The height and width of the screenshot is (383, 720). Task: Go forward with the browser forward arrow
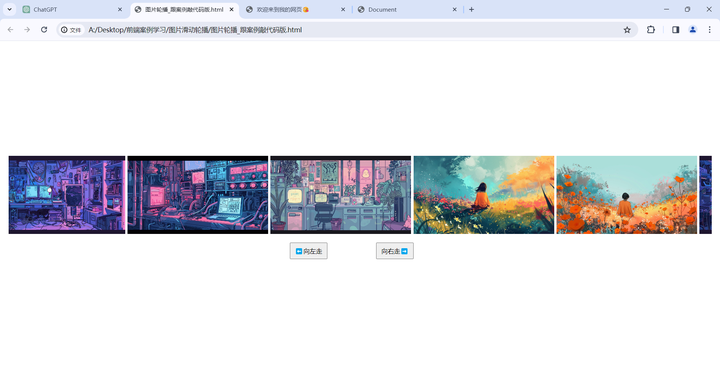pos(27,30)
